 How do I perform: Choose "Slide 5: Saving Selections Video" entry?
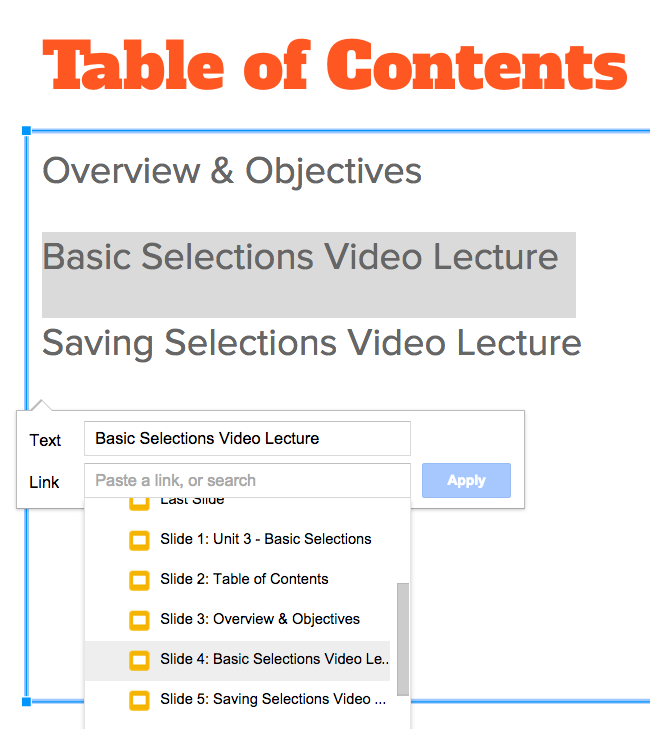(272, 699)
